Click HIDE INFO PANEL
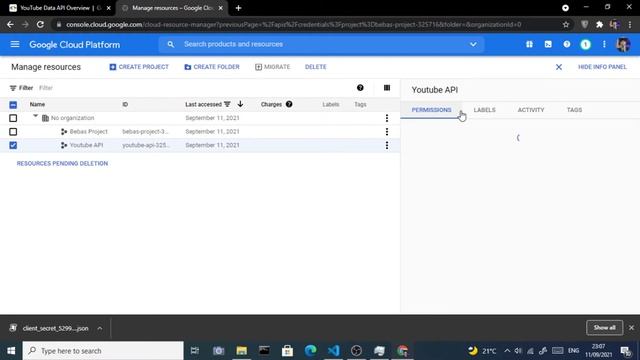The height and width of the screenshot is (360, 640). (x=602, y=67)
